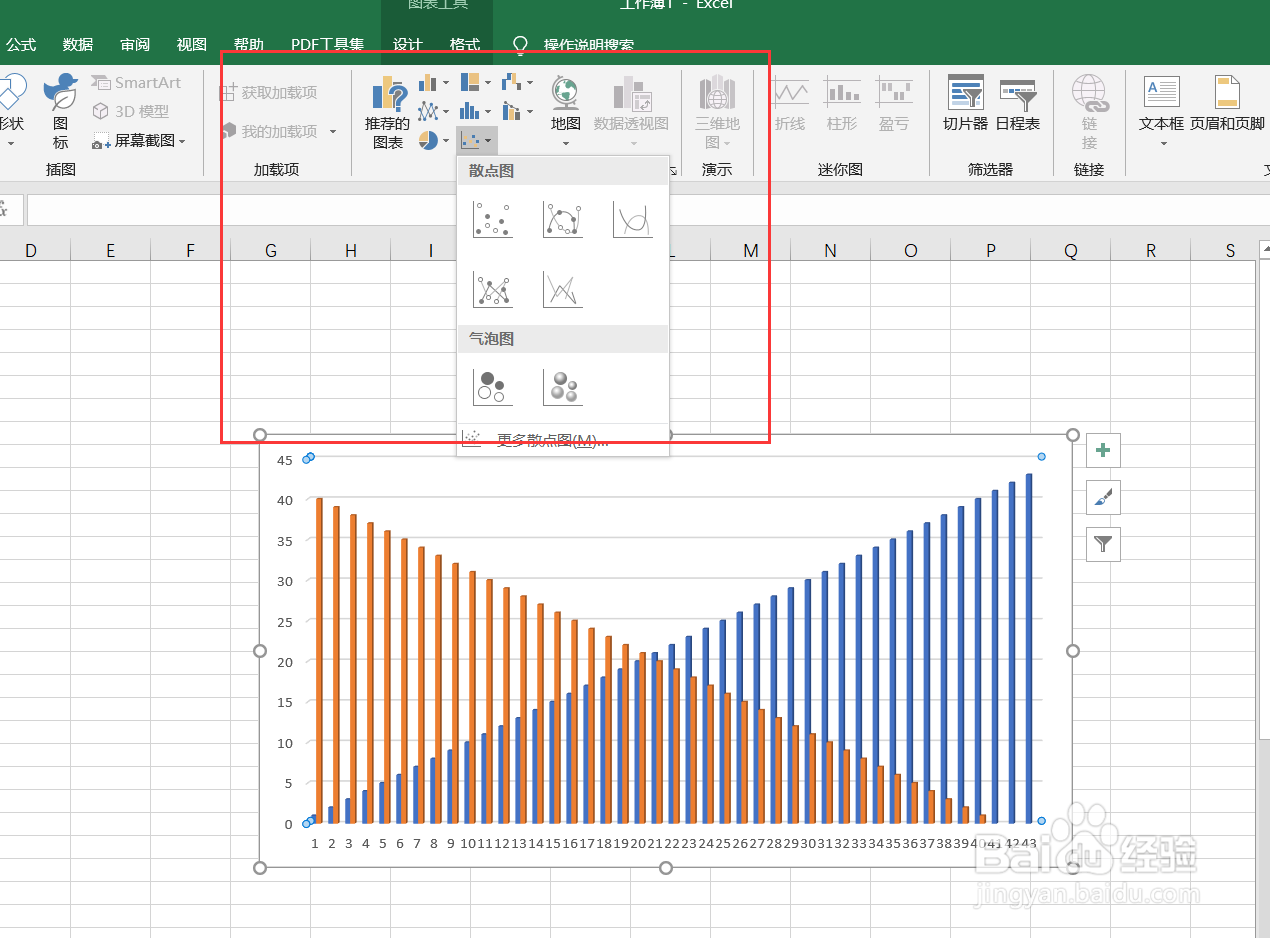1270x938 pixels.
Task: Open the 审阅 ribbon tab
Action: tap(134, 44)
